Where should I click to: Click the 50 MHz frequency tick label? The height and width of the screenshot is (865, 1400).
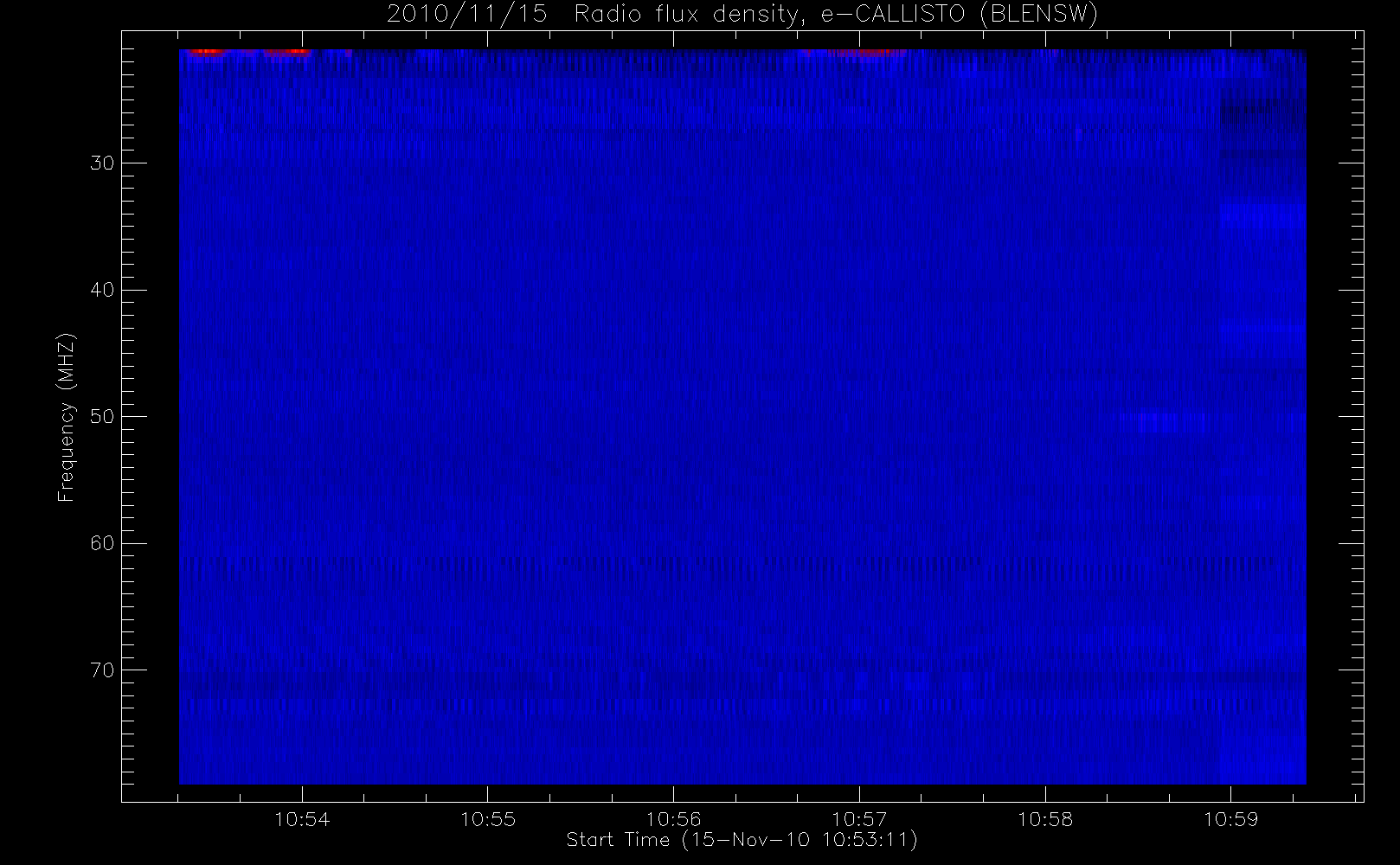(102, 416)
